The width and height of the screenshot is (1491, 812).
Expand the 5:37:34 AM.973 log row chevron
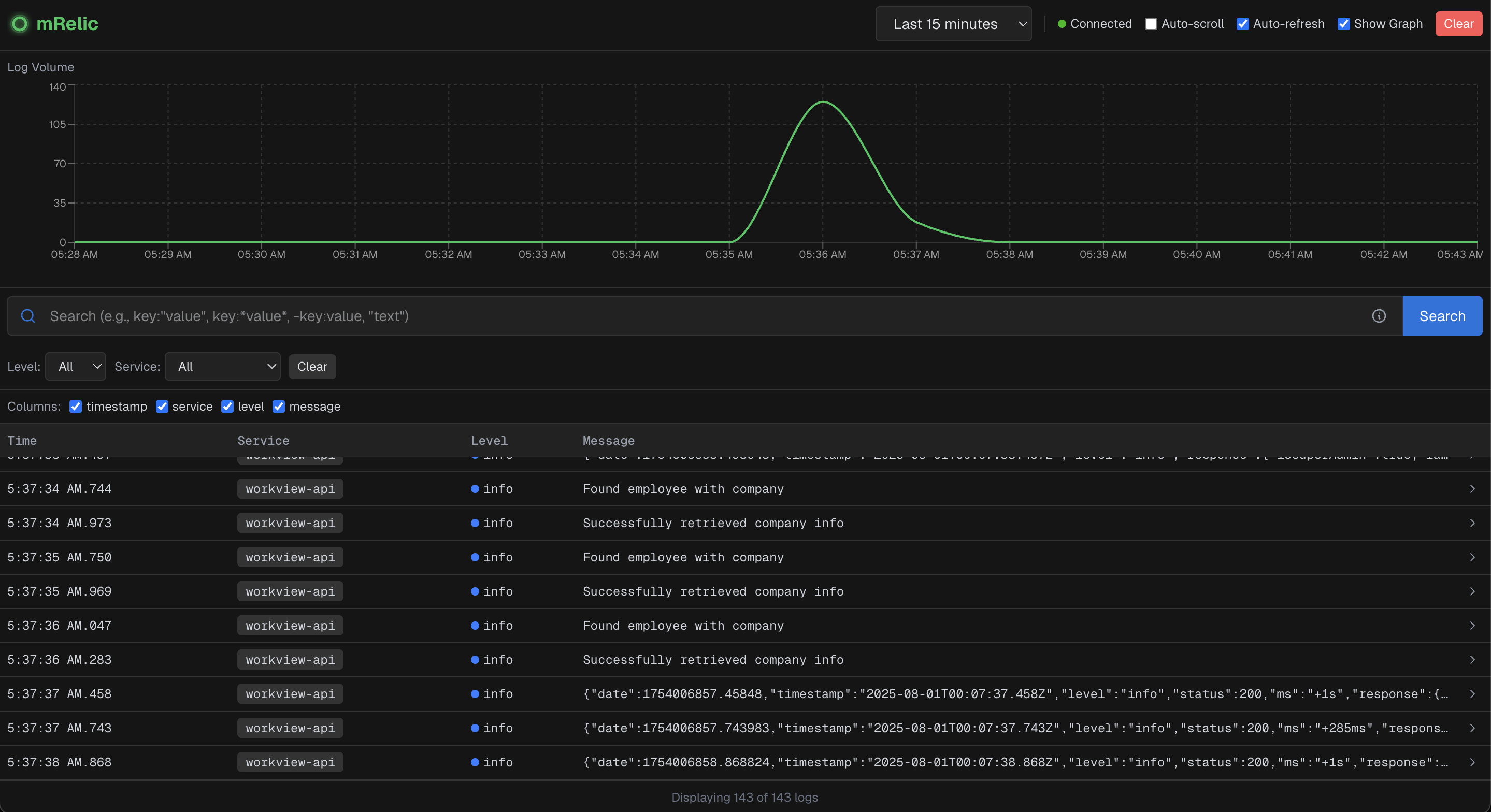[x=1472, y=523]
